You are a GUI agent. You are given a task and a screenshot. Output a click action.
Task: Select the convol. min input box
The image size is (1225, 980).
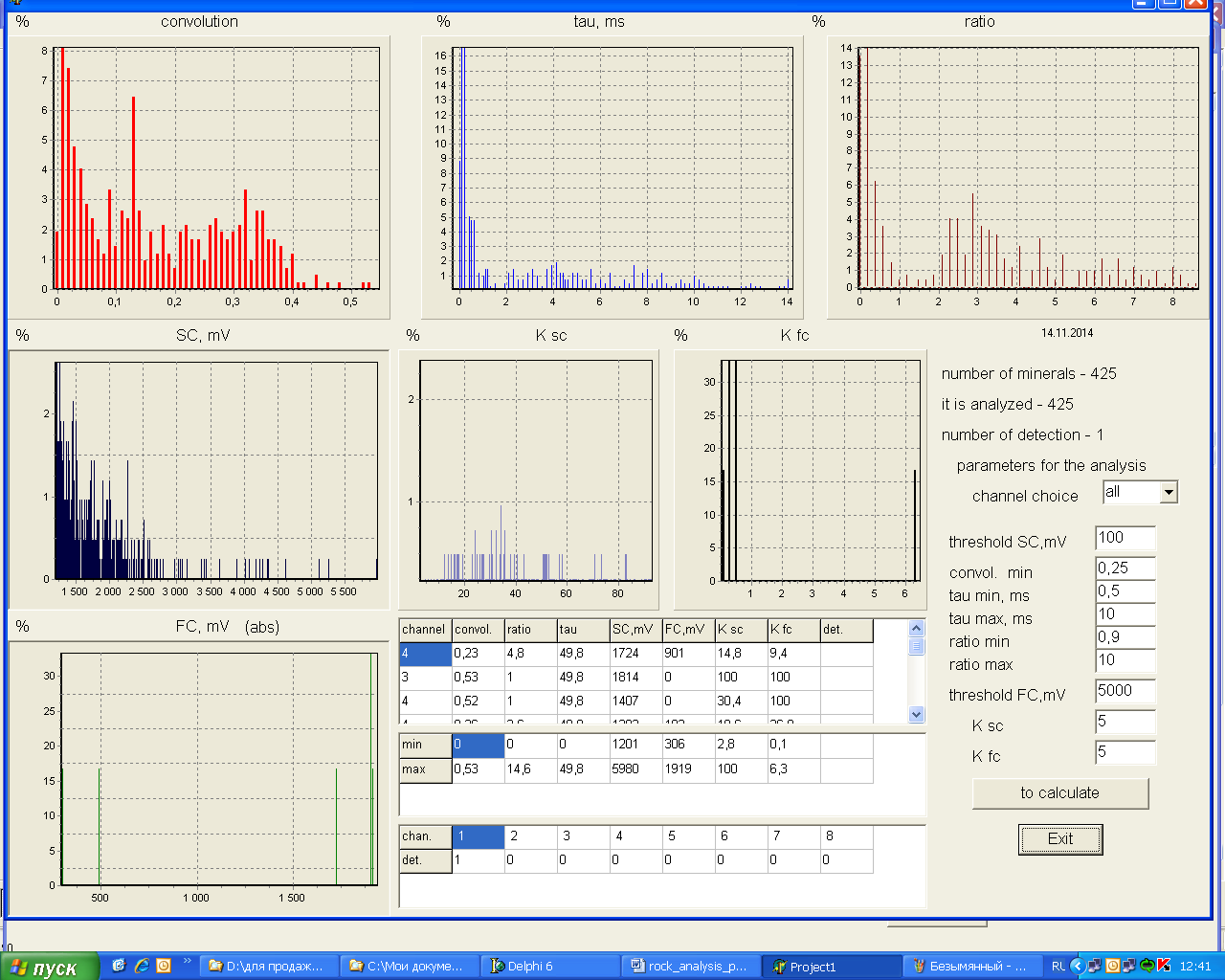click(1125, 568)
